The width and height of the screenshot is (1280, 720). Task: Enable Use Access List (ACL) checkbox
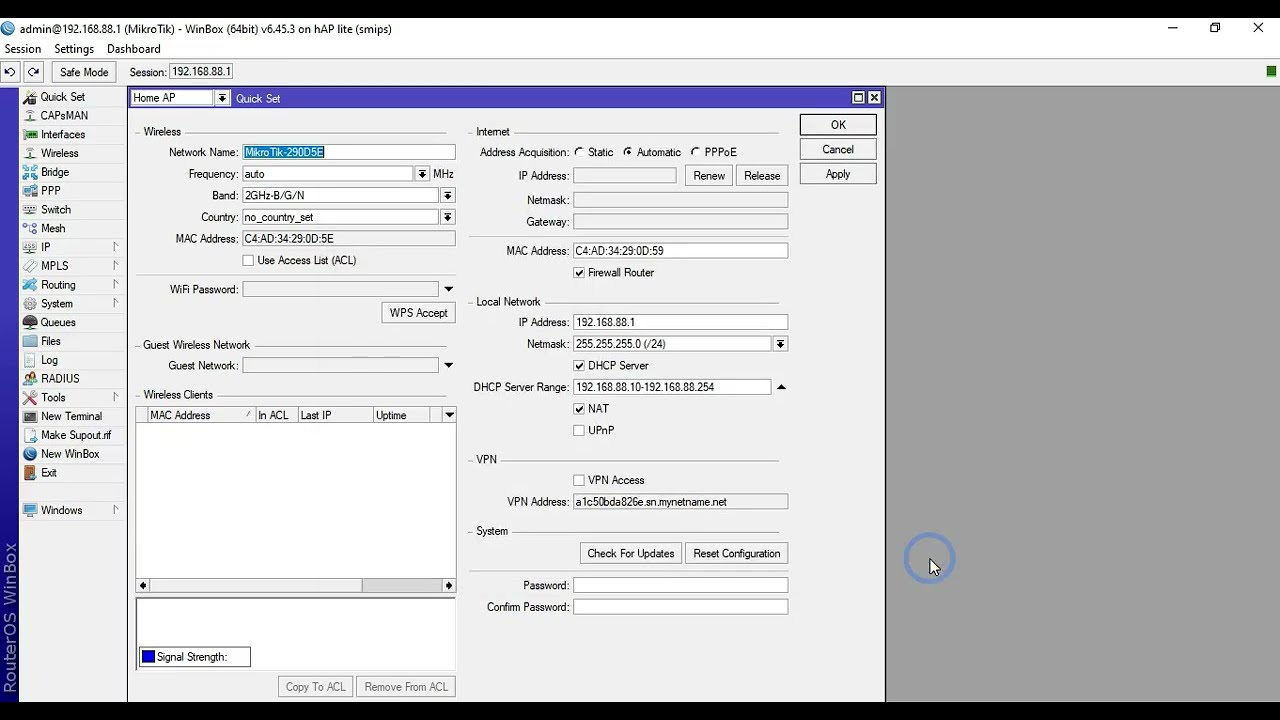pyautogui.click(x=248, y=260)
